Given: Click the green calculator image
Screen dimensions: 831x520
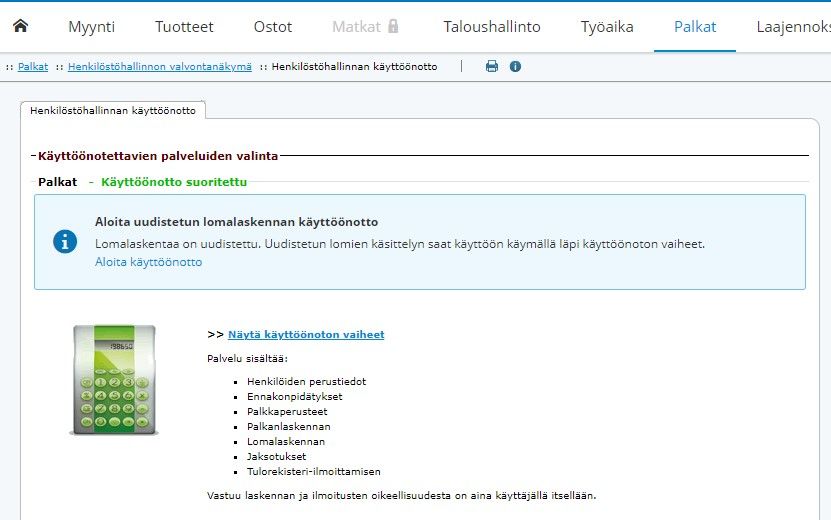Looking at the screenshot, I should (114, 380).
